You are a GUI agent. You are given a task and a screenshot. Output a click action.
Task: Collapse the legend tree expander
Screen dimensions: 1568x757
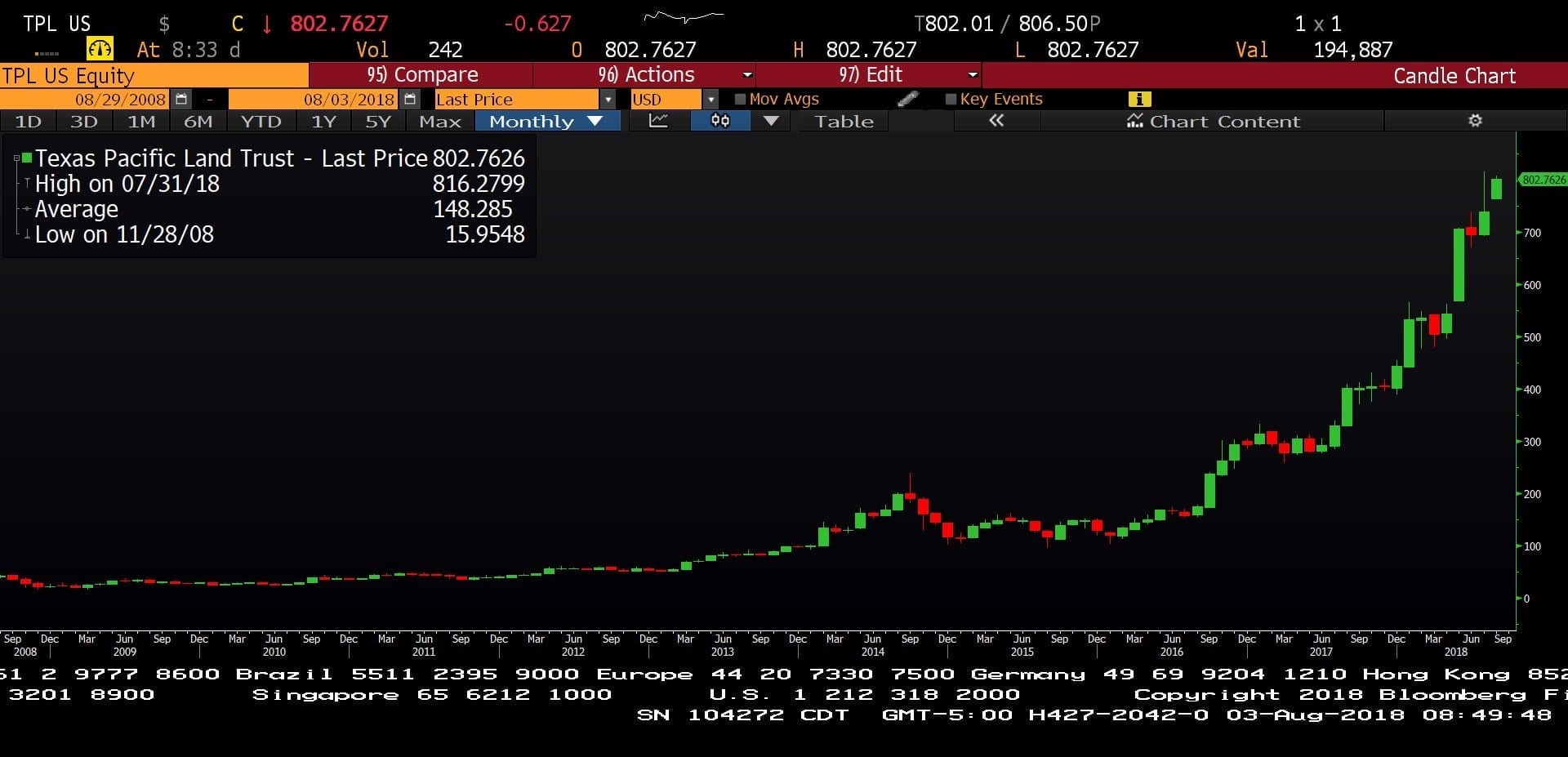16,158
